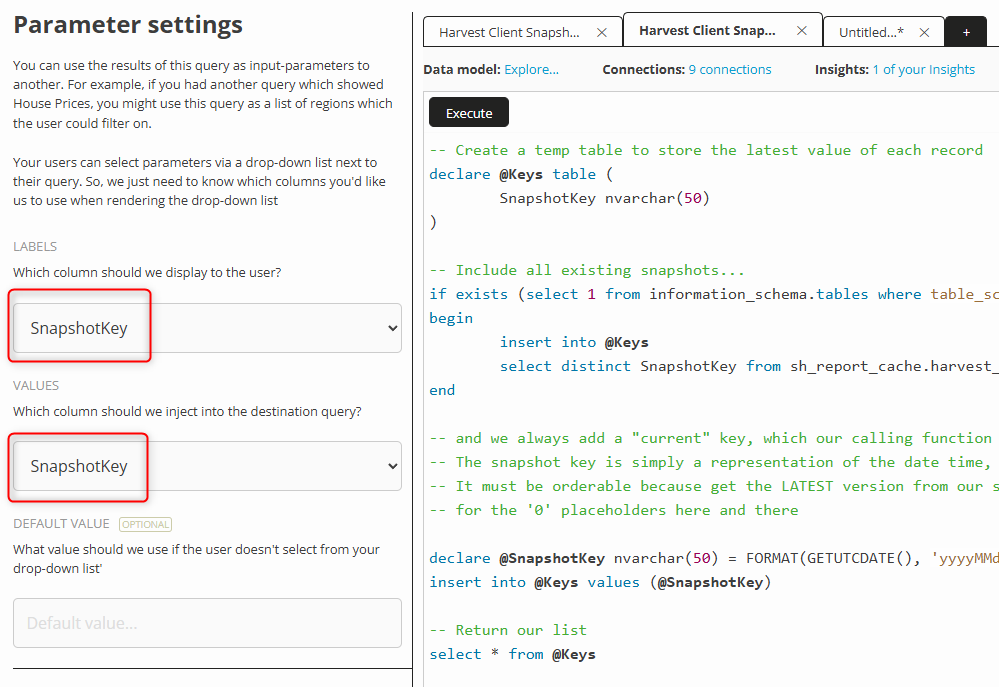Open a new query tab via plus icon
This screenshot has width=999, height=687.
(965, 32)
